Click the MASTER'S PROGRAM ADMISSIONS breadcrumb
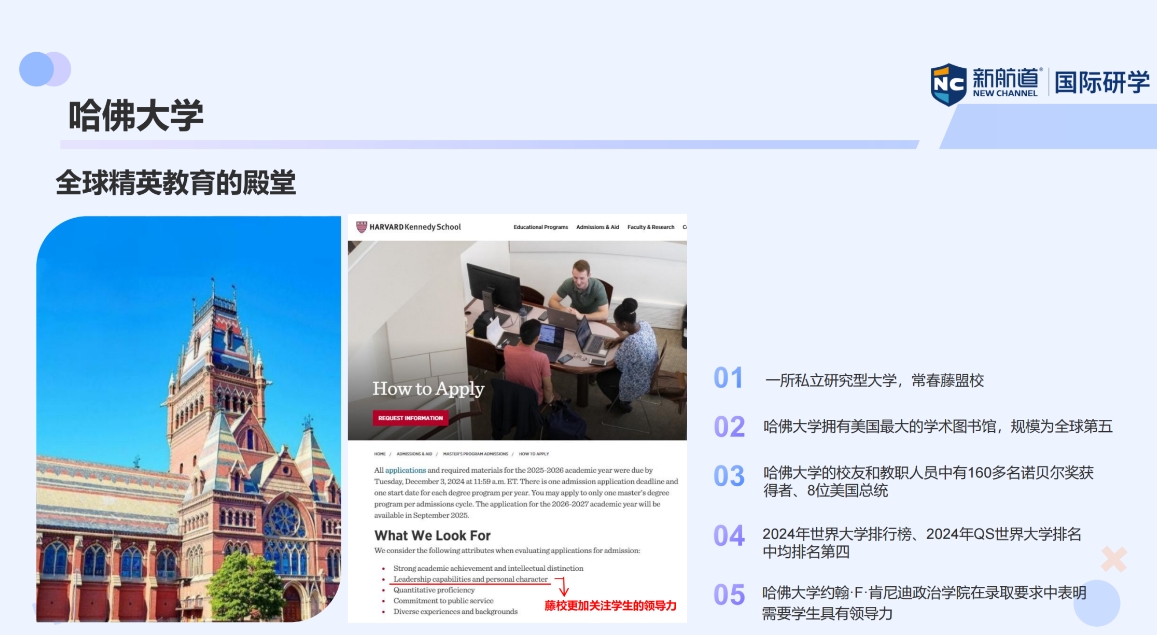The width and height of the screenshot is (1157, 635). 475,454
